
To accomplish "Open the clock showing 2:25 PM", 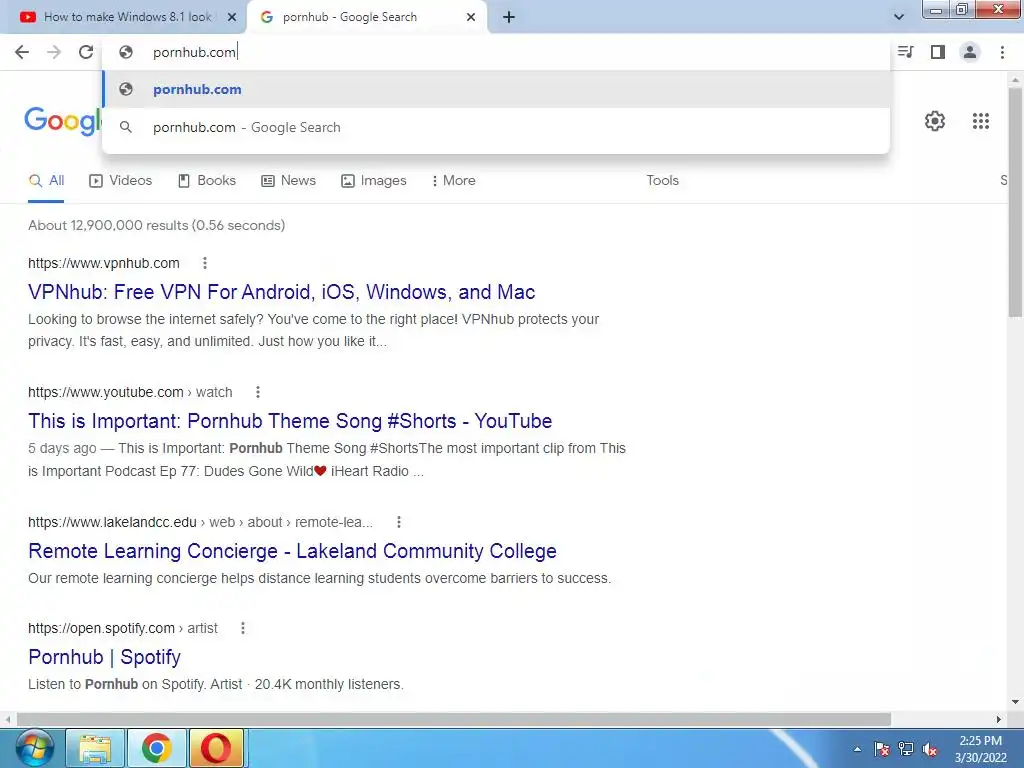I will (x=980, y=749).
